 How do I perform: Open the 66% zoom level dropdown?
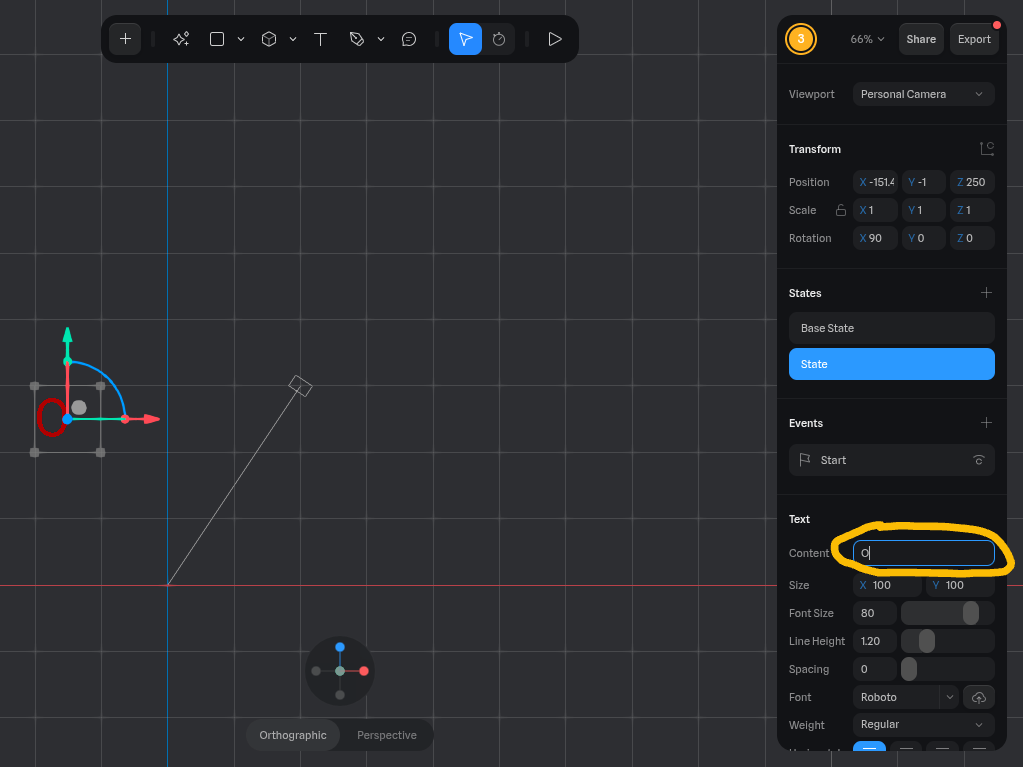click(867, 39)
